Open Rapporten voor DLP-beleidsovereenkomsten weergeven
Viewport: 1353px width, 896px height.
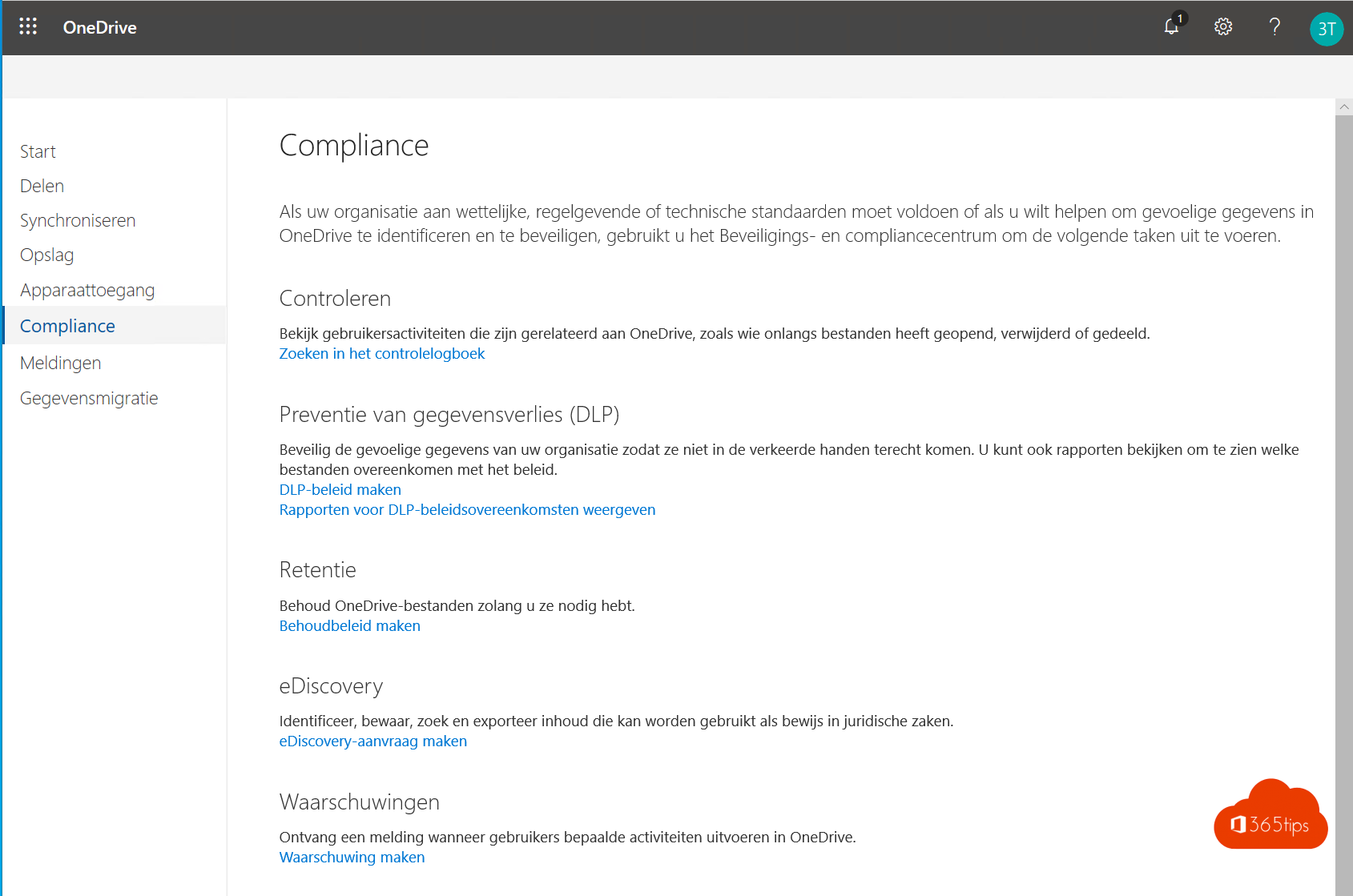click(467, 509)
